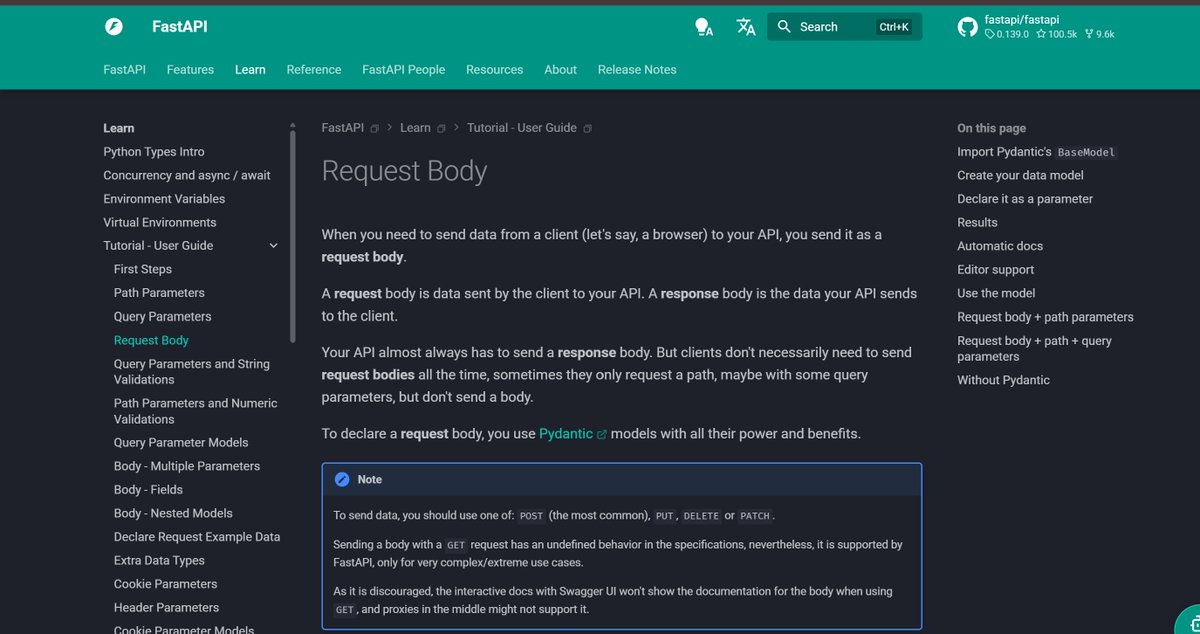The width and height of the screenshot is (1200, 634).
Task: Select Request Body in sidebar
Action: coord(151,340)
